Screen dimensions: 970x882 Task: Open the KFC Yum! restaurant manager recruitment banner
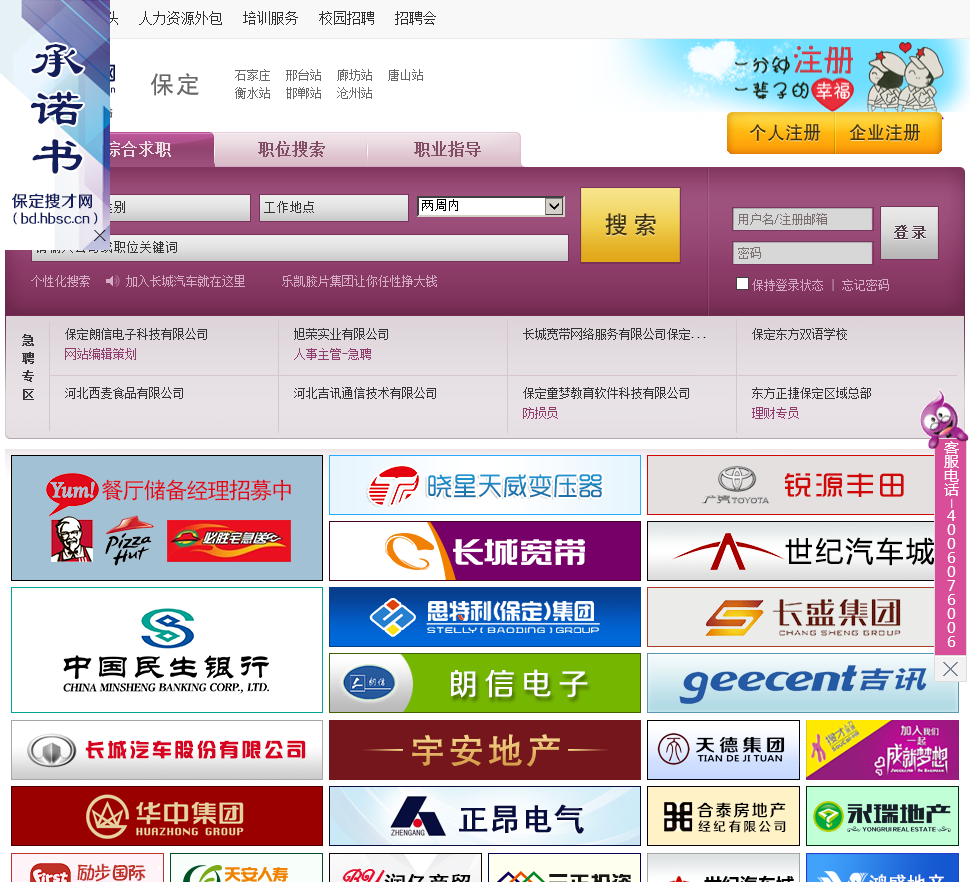[167, 518]
